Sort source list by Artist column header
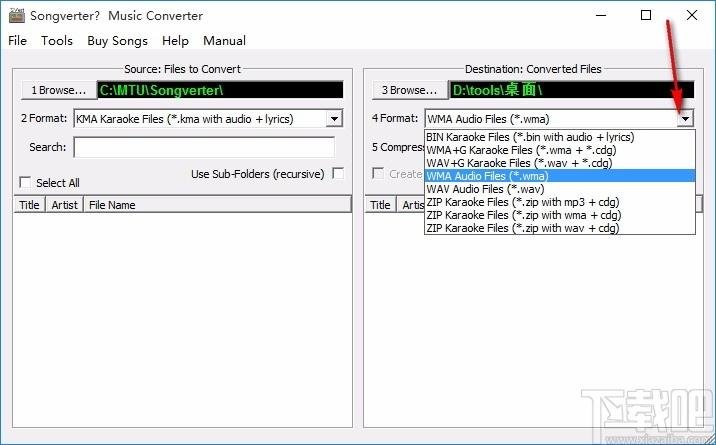This screenshot has width=716, height=445. click(64, 205)
